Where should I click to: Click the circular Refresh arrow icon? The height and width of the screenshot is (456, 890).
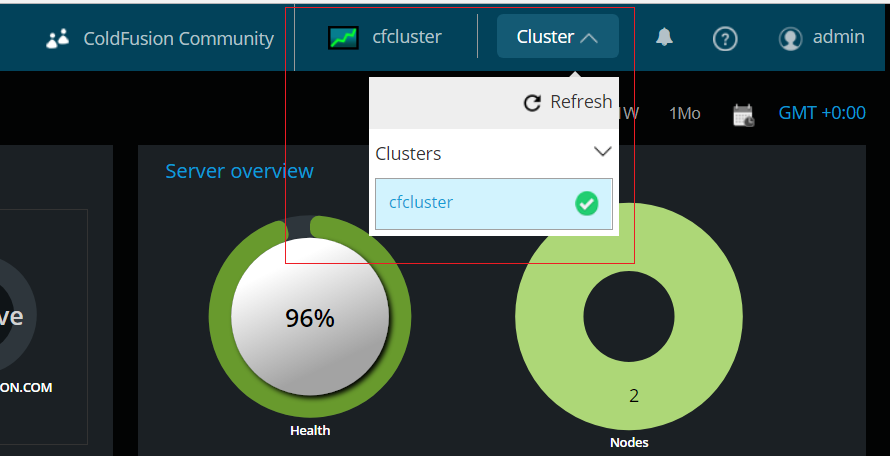click(533, 102)
